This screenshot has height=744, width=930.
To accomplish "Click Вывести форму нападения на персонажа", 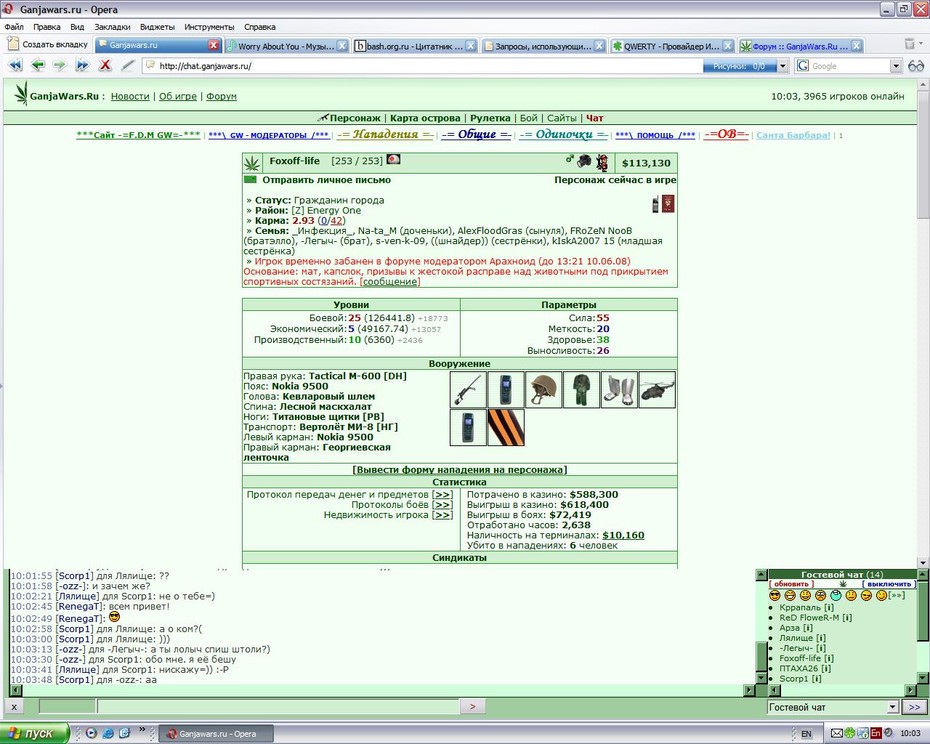I will pyautogui.click(x=460, y=469).
